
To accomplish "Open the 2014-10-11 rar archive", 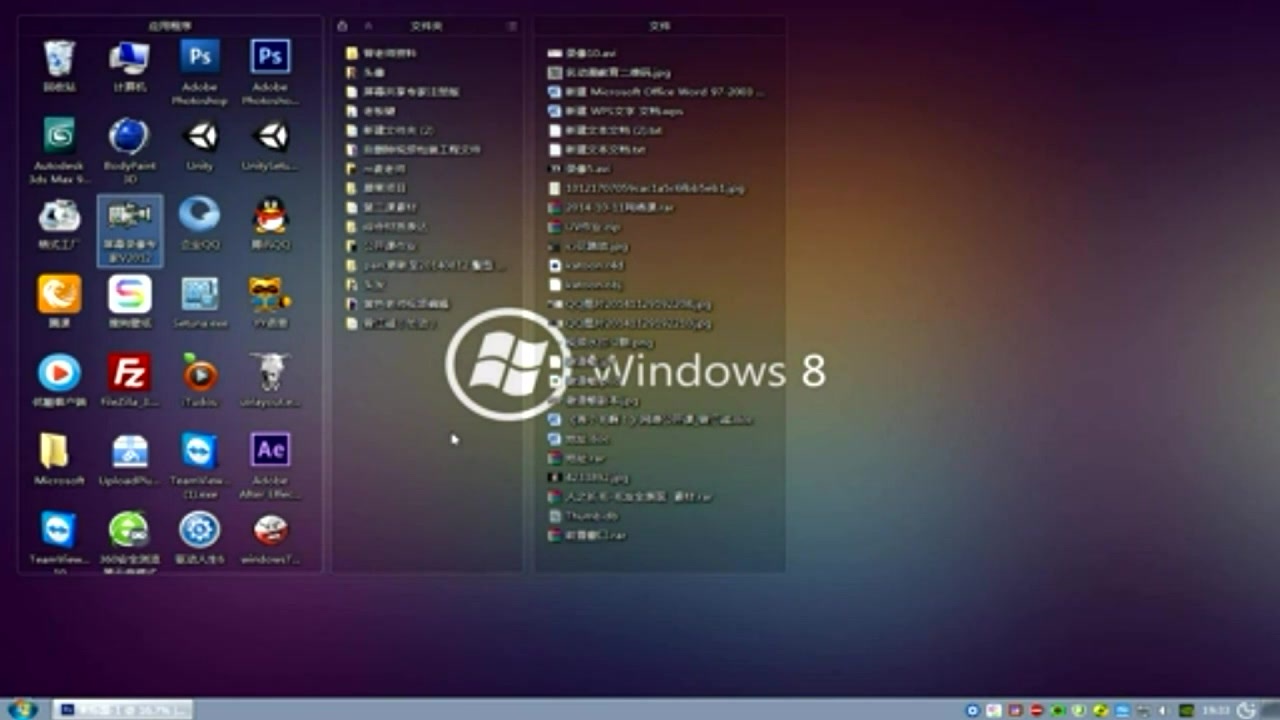I will tap(611, 207).
